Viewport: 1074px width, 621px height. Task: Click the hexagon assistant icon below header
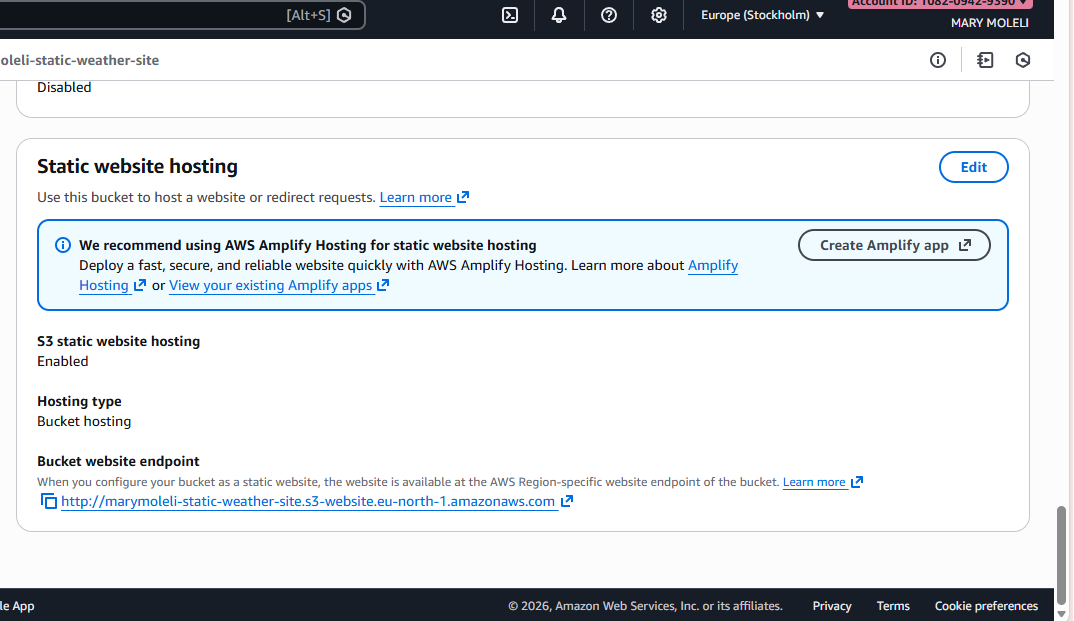click(1023, 60)
